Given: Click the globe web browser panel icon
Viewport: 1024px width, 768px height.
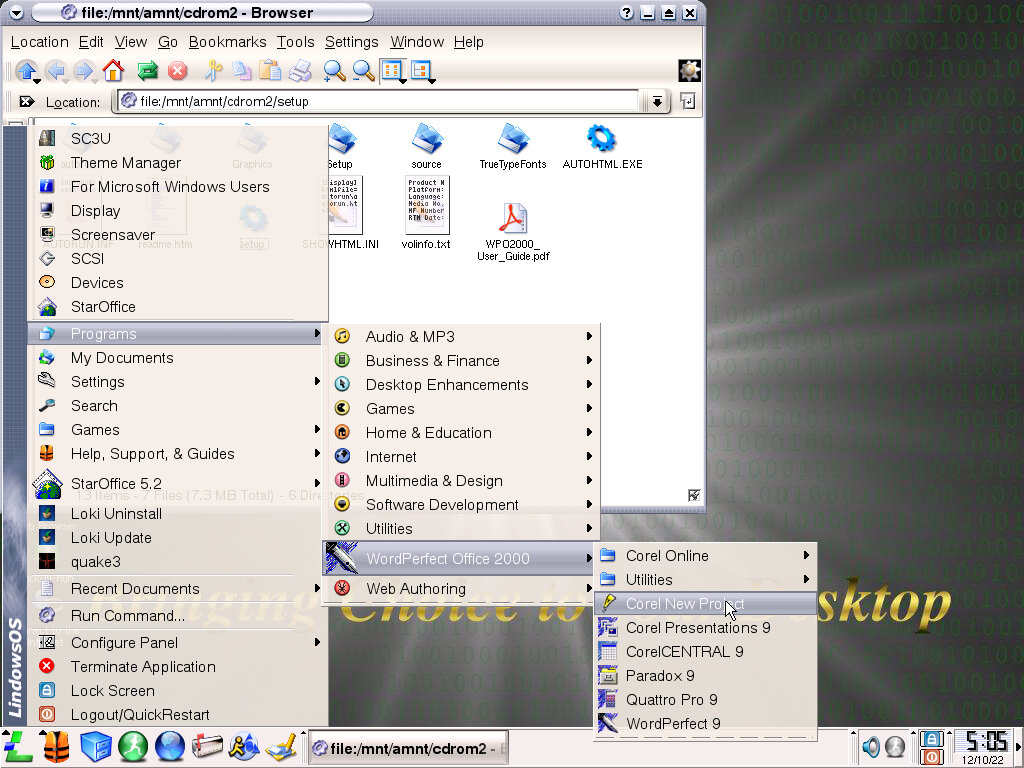Looking at the screenshot, I should (x=170, y=747).
